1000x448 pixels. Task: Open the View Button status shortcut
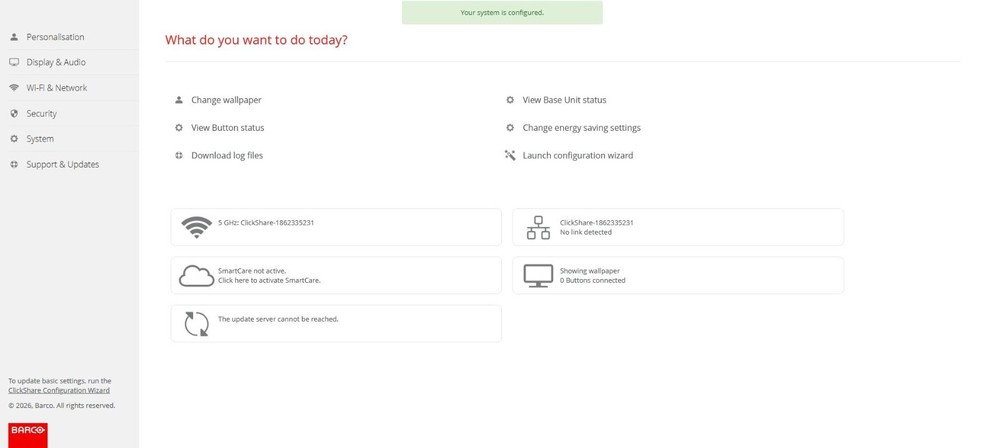(227, 128)
